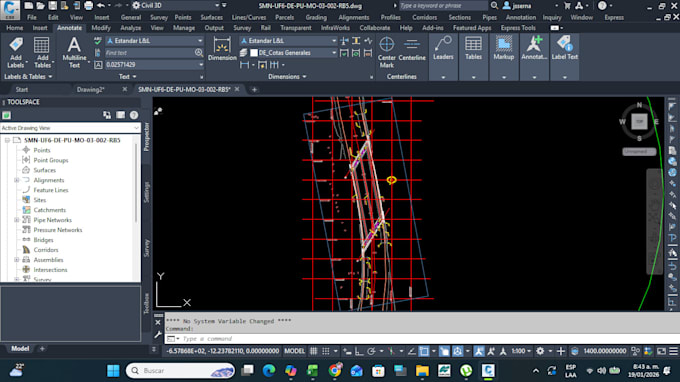Toggle MODEL space button in status bar
The width and height of the screenshot is (680, 382).
tap(294, 351)
